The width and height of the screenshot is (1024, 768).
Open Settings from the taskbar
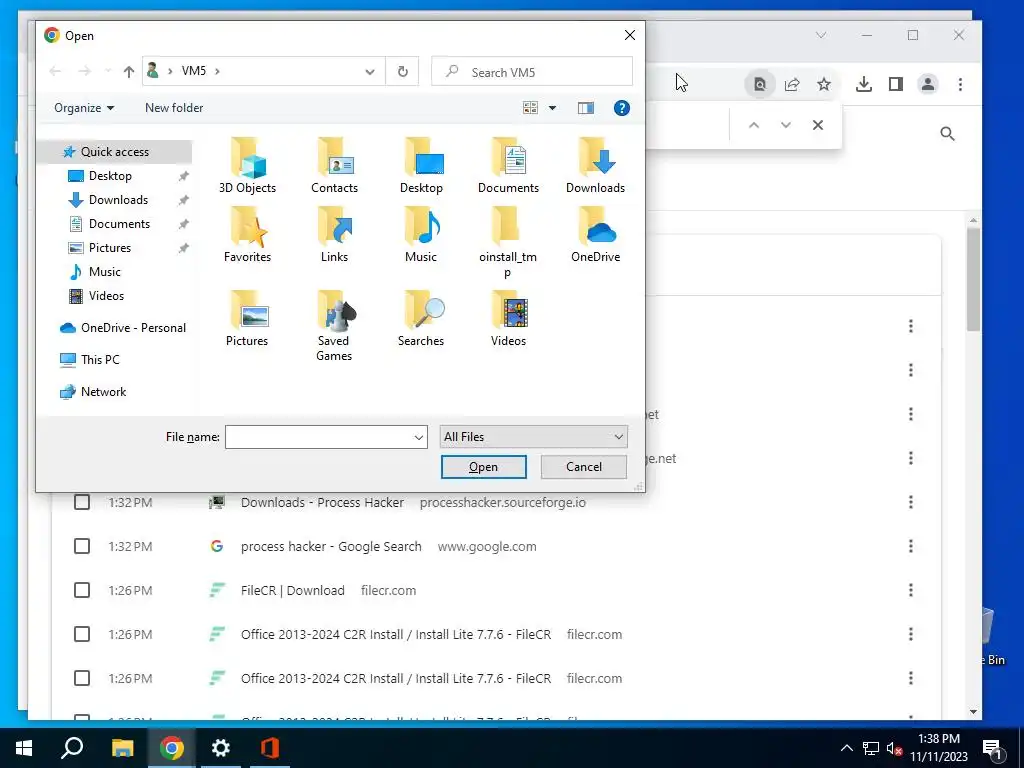(221, 748)
